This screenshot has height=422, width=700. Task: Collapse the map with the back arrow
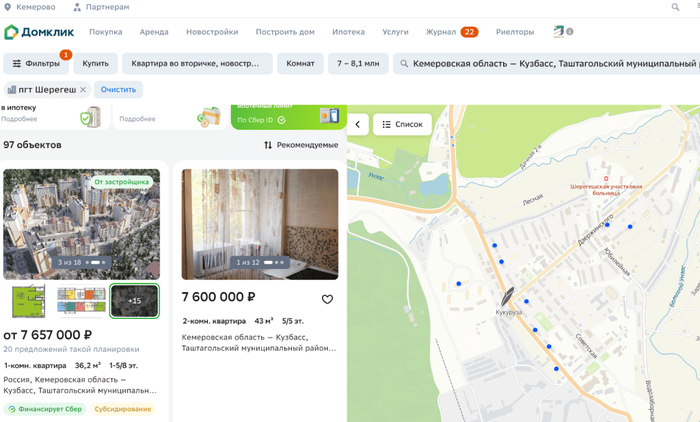358,125
